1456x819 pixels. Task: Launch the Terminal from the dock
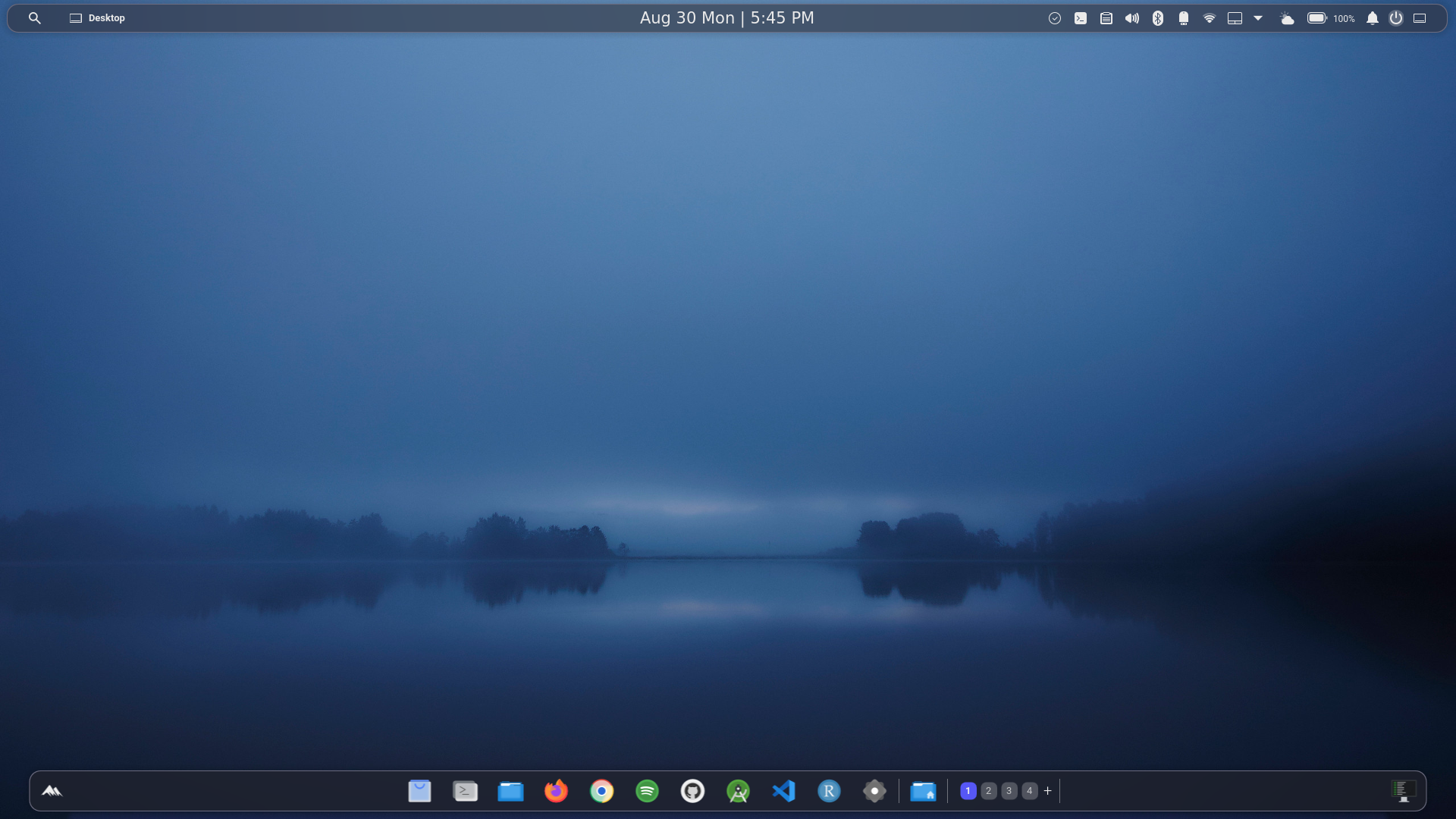tap(465, 791)
